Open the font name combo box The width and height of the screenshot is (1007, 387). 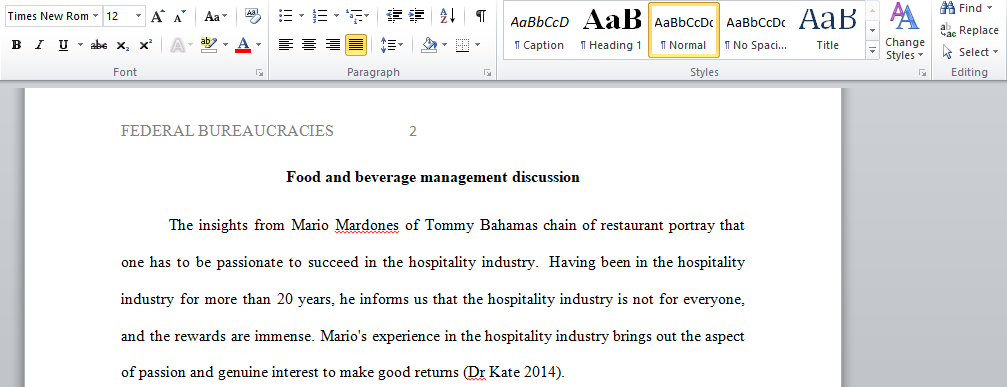[53, 16]
